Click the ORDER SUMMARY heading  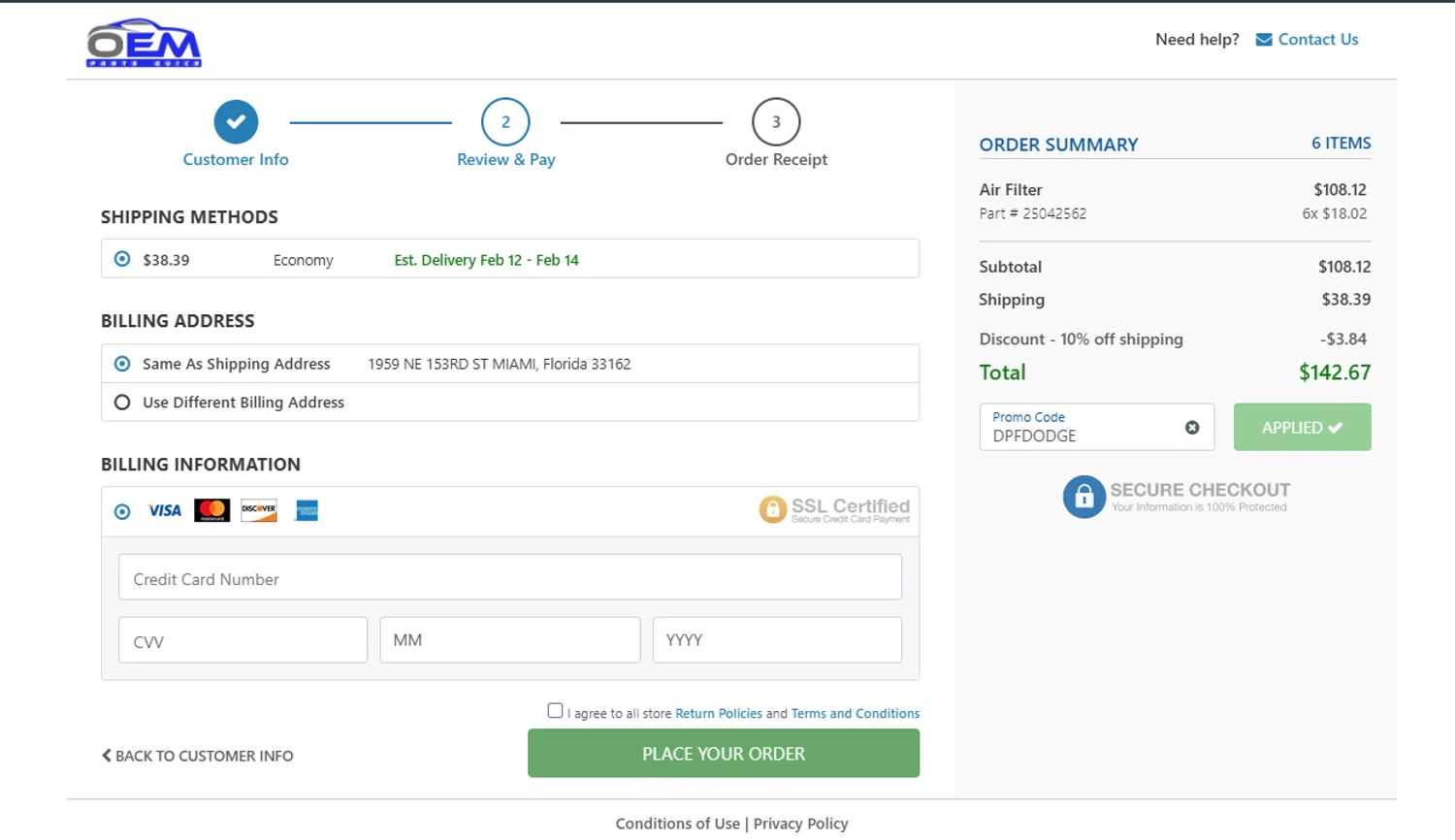[1058, 145]
